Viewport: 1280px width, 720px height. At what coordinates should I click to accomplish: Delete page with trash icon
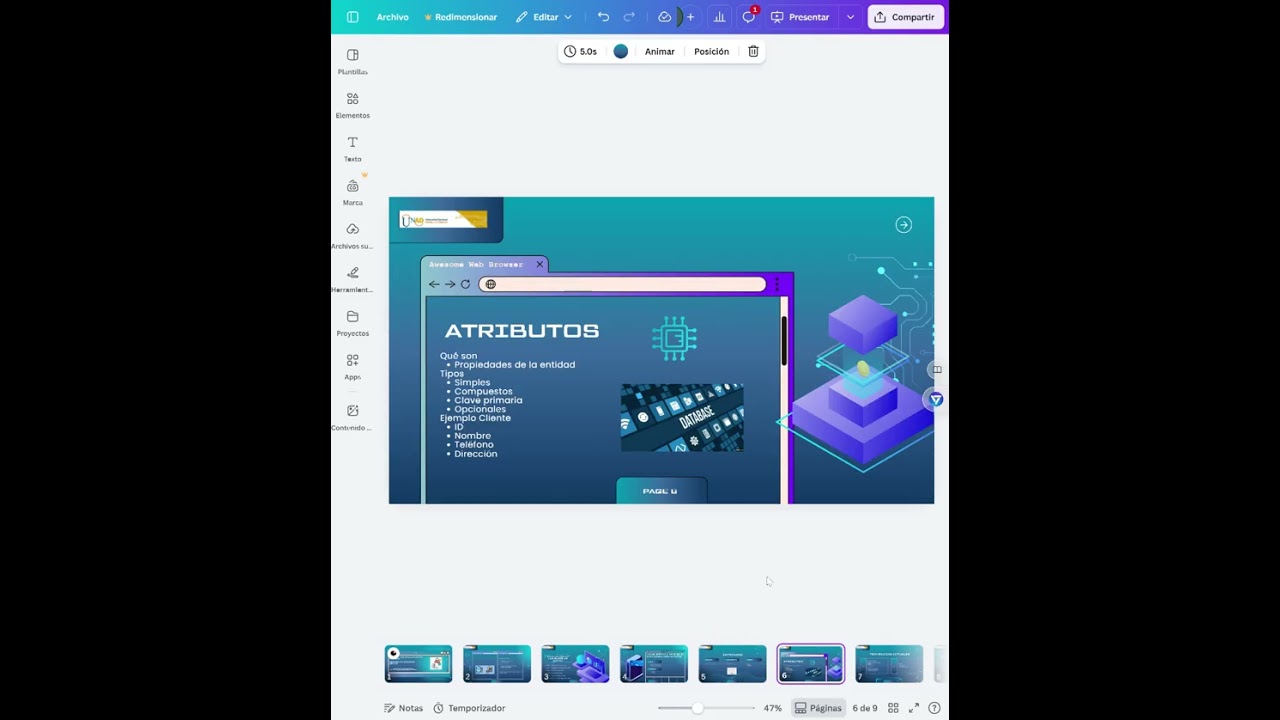(x=753, y=51)
